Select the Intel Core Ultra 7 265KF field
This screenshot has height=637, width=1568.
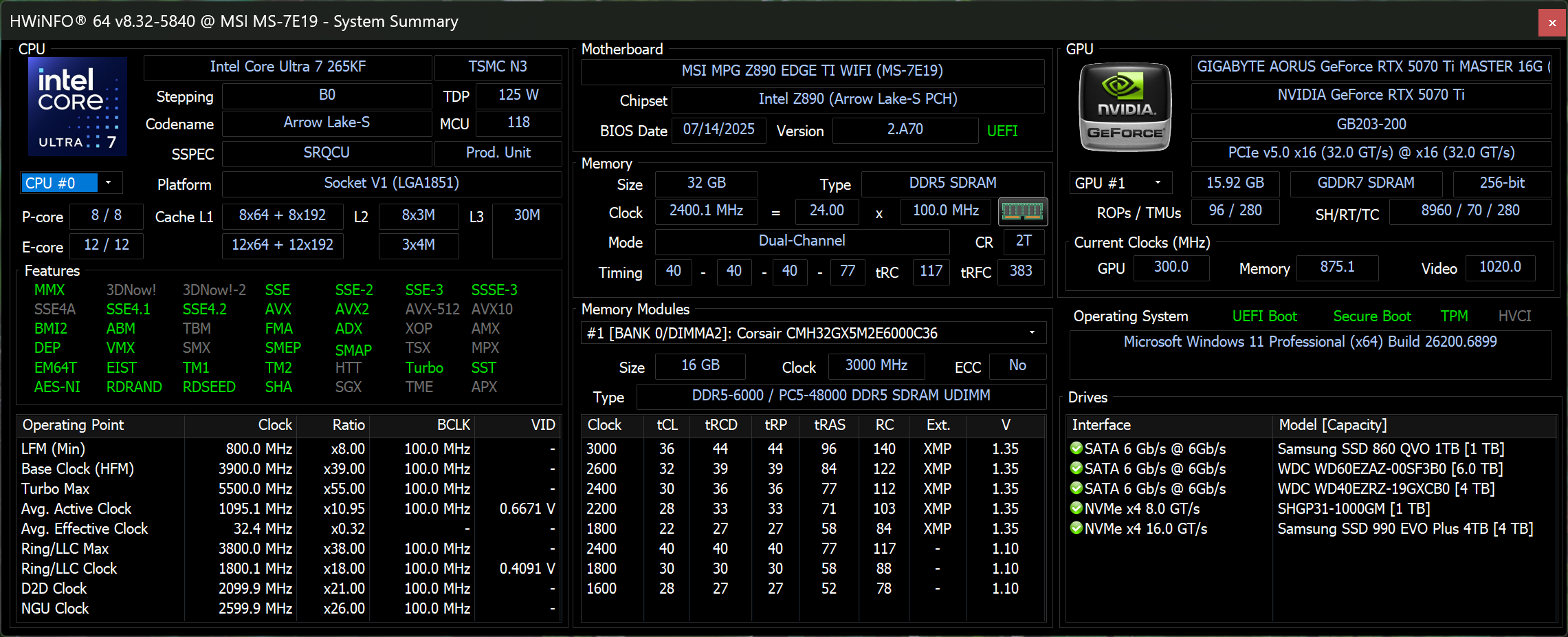[x=287, y=67]
